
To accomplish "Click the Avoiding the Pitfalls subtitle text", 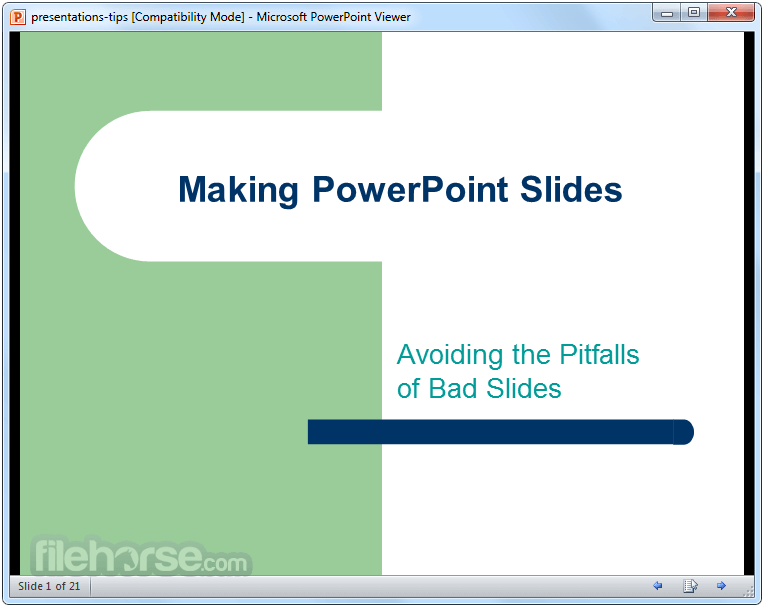I will tap(517, 371).
